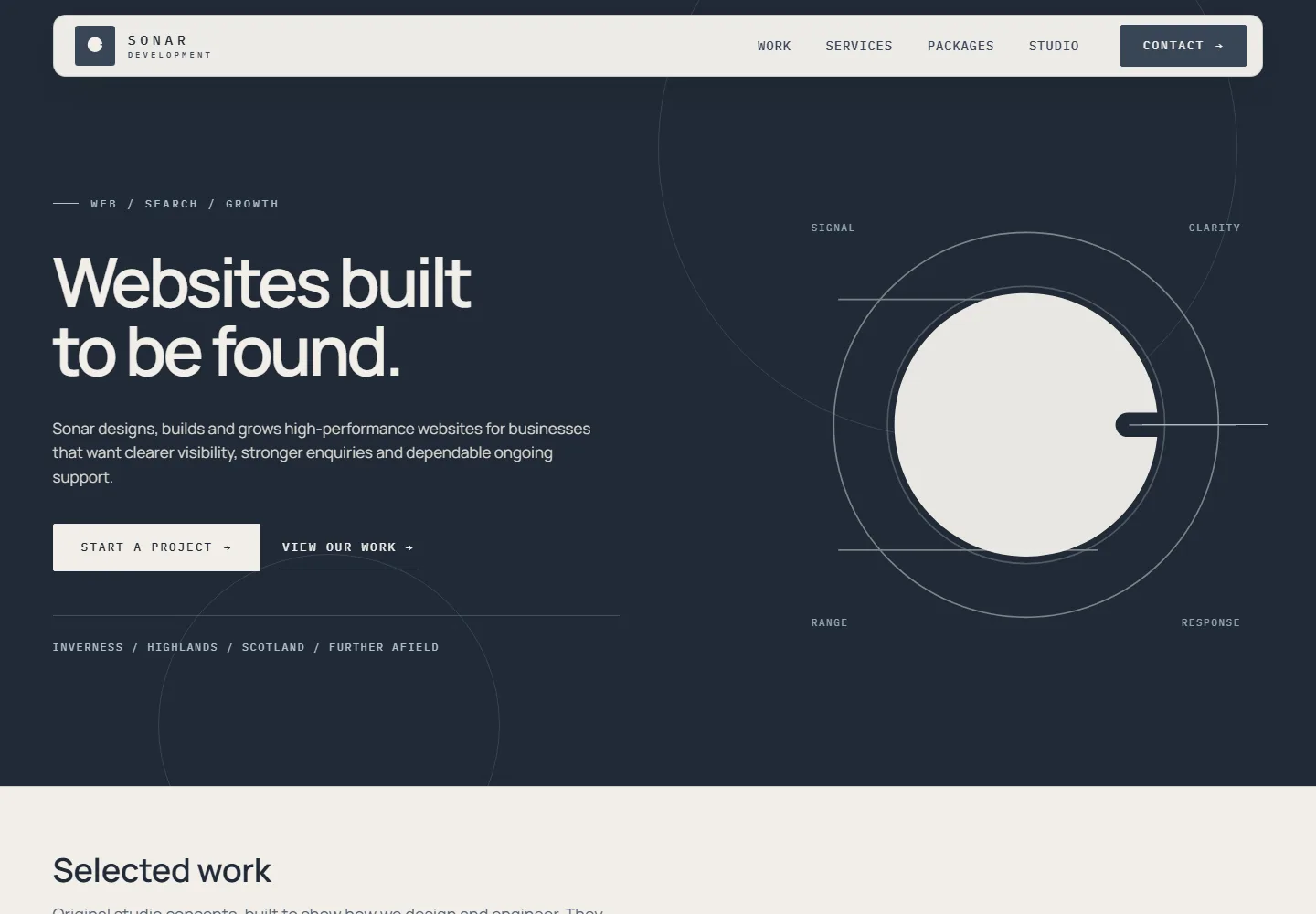Click the RANGE label below the dial
This screenshot has width=1316, height=914.
click(830, 622)
